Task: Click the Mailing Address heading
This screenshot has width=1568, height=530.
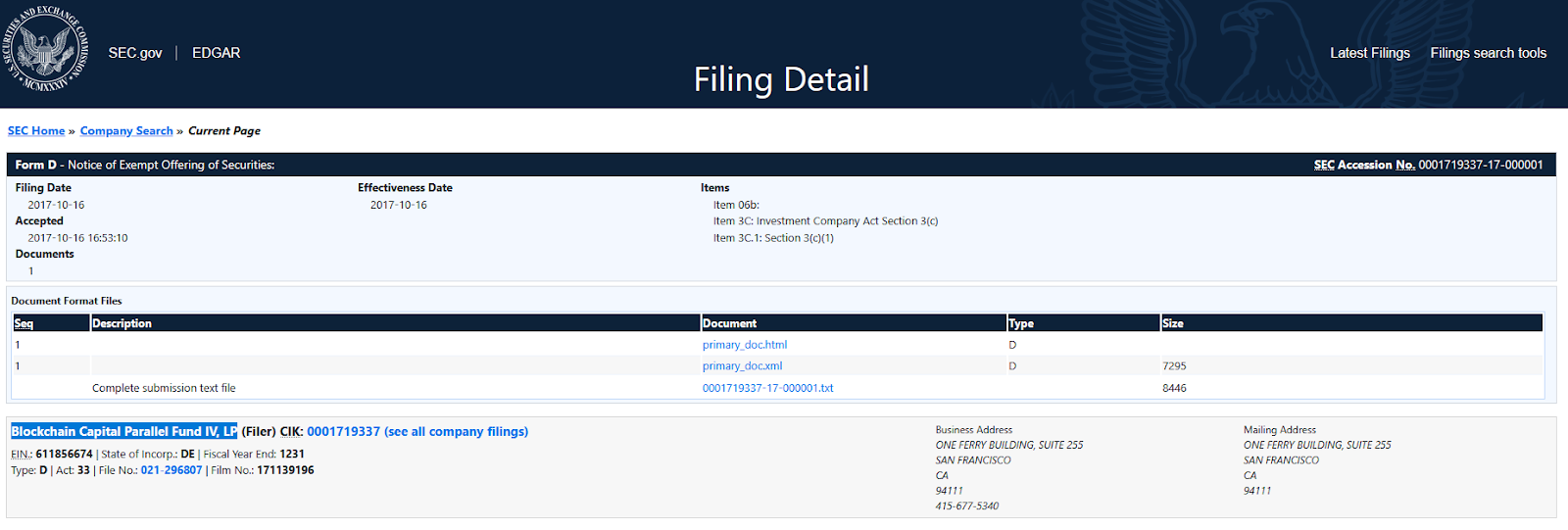Action: 1280,430
